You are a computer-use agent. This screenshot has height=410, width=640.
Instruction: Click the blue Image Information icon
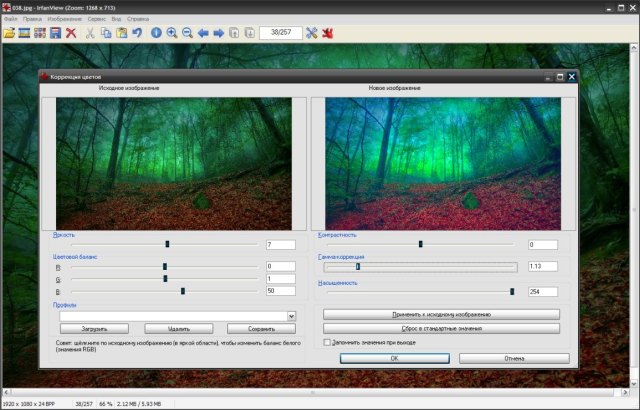156,33
